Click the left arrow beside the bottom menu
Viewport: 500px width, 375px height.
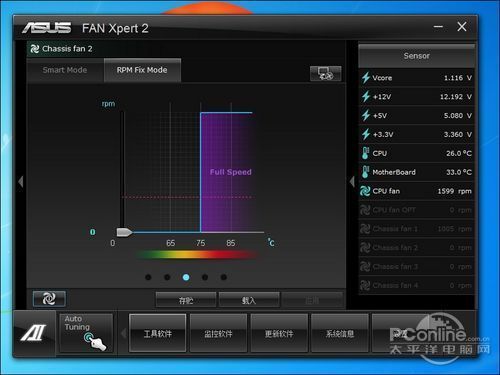(x=124, y=333)
